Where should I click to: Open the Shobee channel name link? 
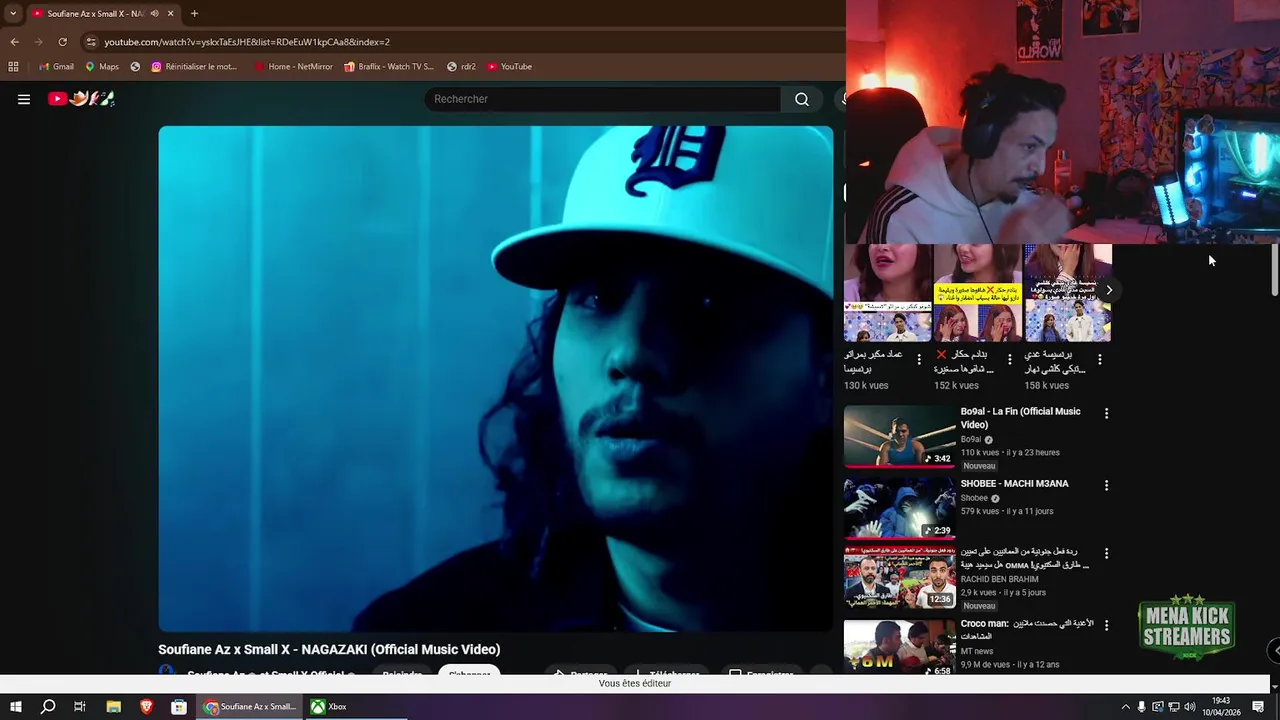click(x=974, y=498)
